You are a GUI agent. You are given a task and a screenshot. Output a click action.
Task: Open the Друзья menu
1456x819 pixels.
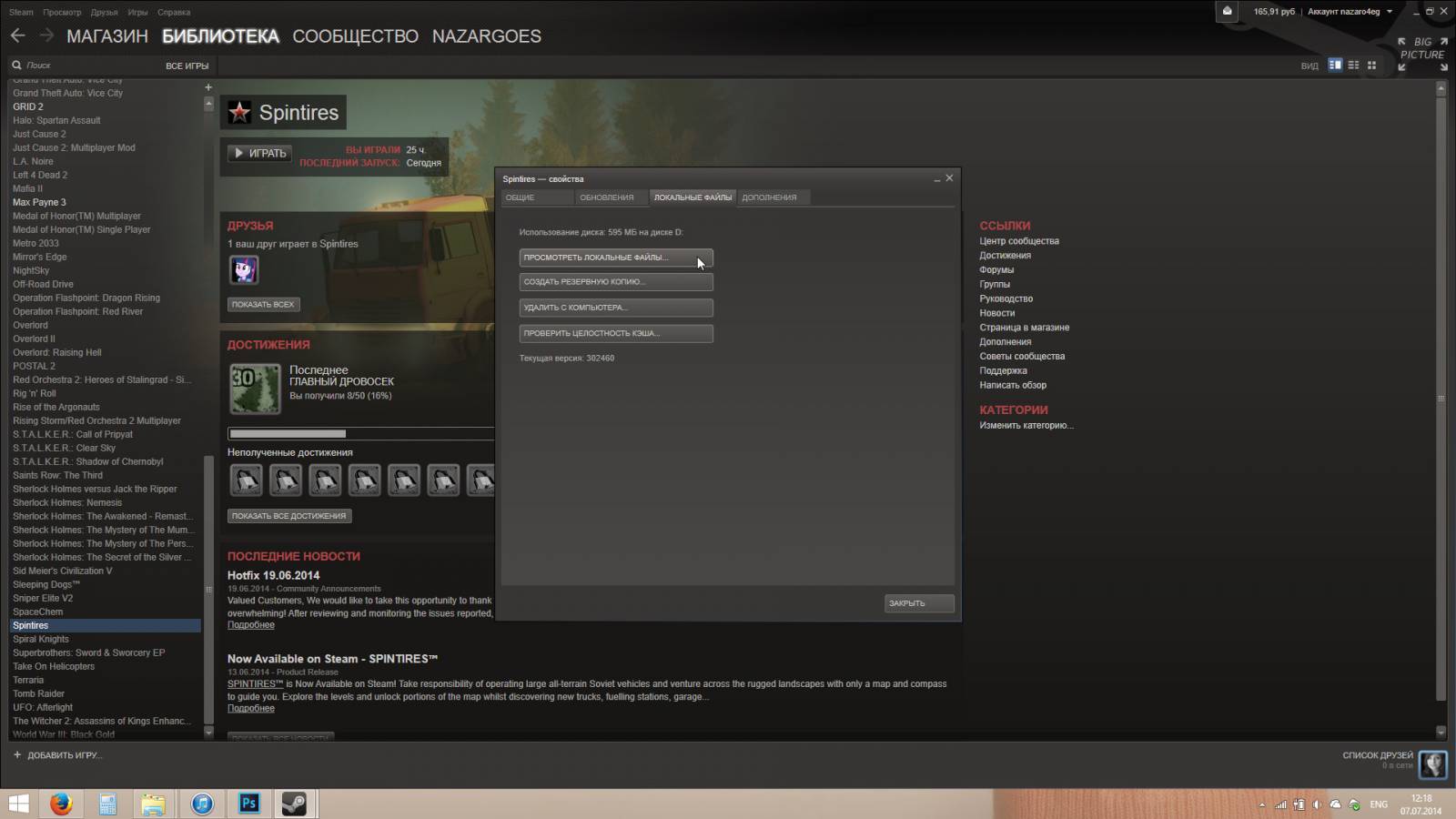click(x=105, y=13)
